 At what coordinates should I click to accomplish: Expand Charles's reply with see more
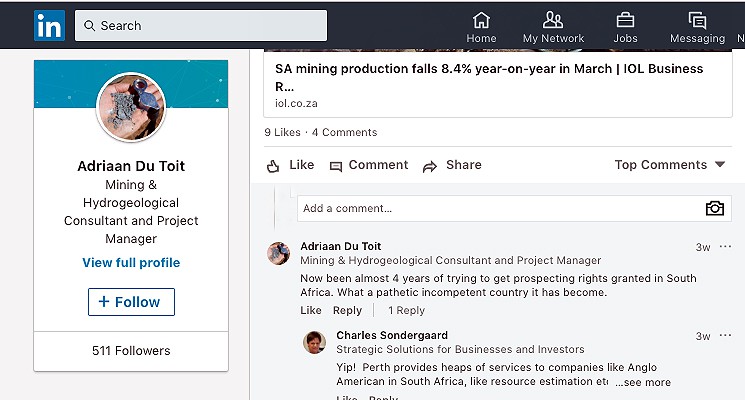coord(643,382)
